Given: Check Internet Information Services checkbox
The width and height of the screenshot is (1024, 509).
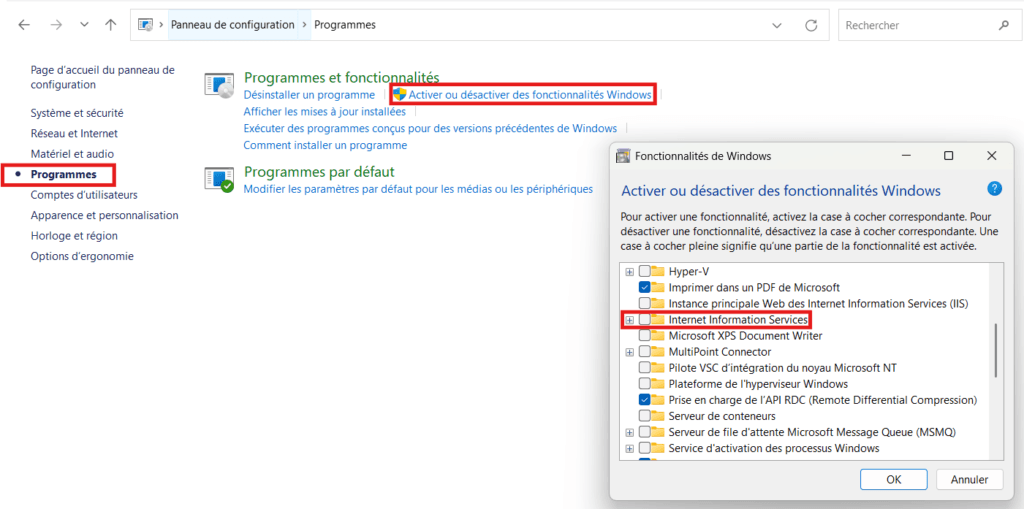Looking at the screenshot, I should (x=645, y=320).
